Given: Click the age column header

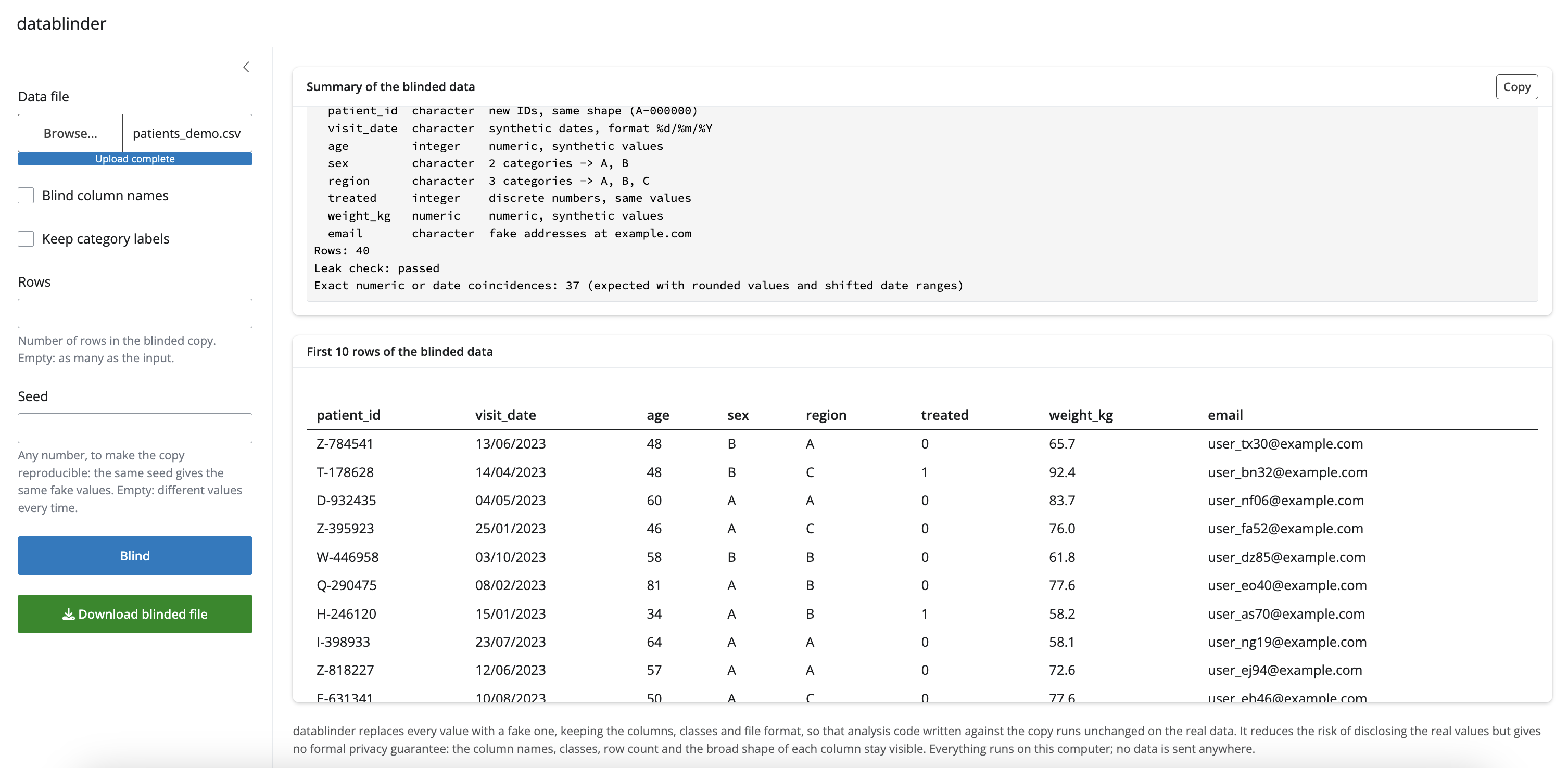Looking at the screenshot, I should coord(658,416).
